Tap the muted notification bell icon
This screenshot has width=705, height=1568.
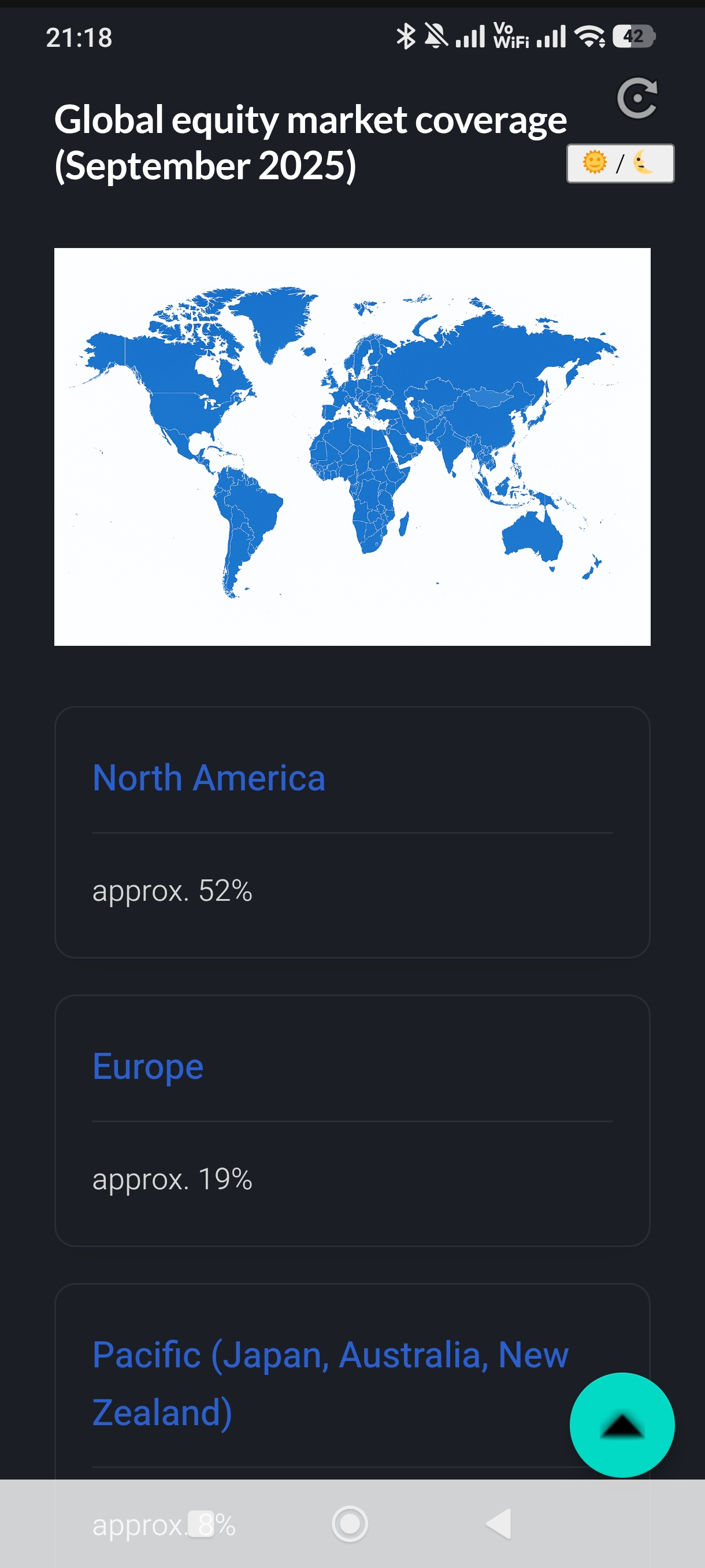click(x=436, y=36)
